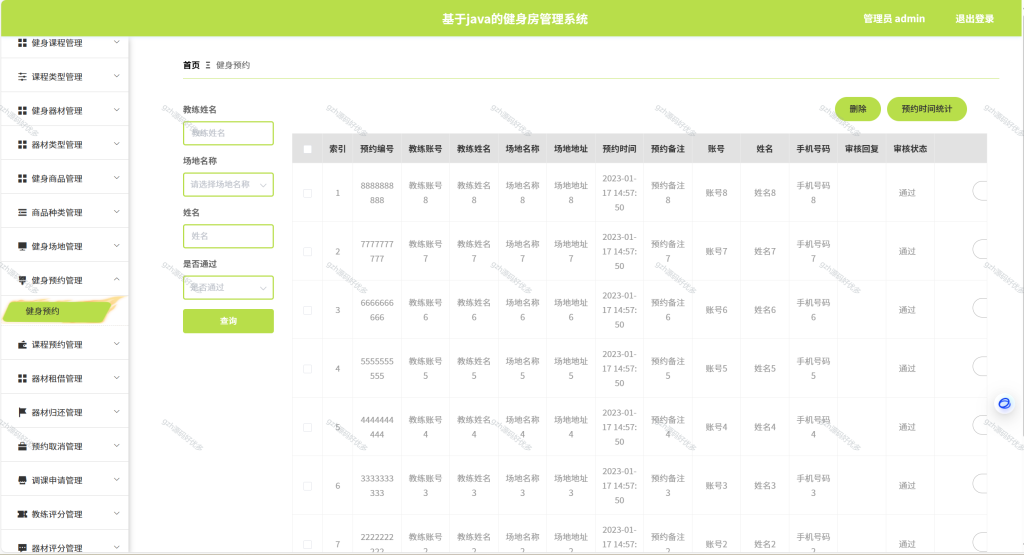Check the row with 预约编号 8888888888

[308, 193]
